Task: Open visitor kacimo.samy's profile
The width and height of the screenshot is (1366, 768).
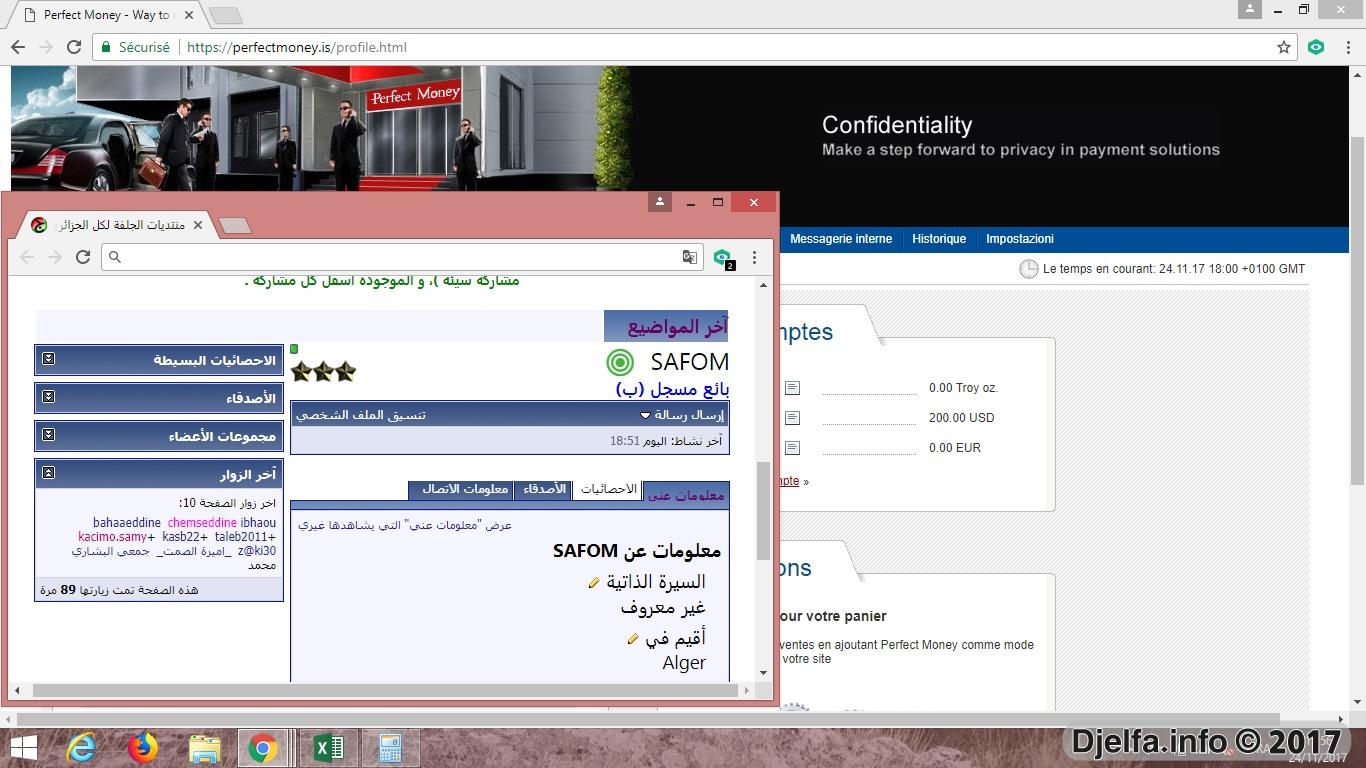Action: pos(112,537)
